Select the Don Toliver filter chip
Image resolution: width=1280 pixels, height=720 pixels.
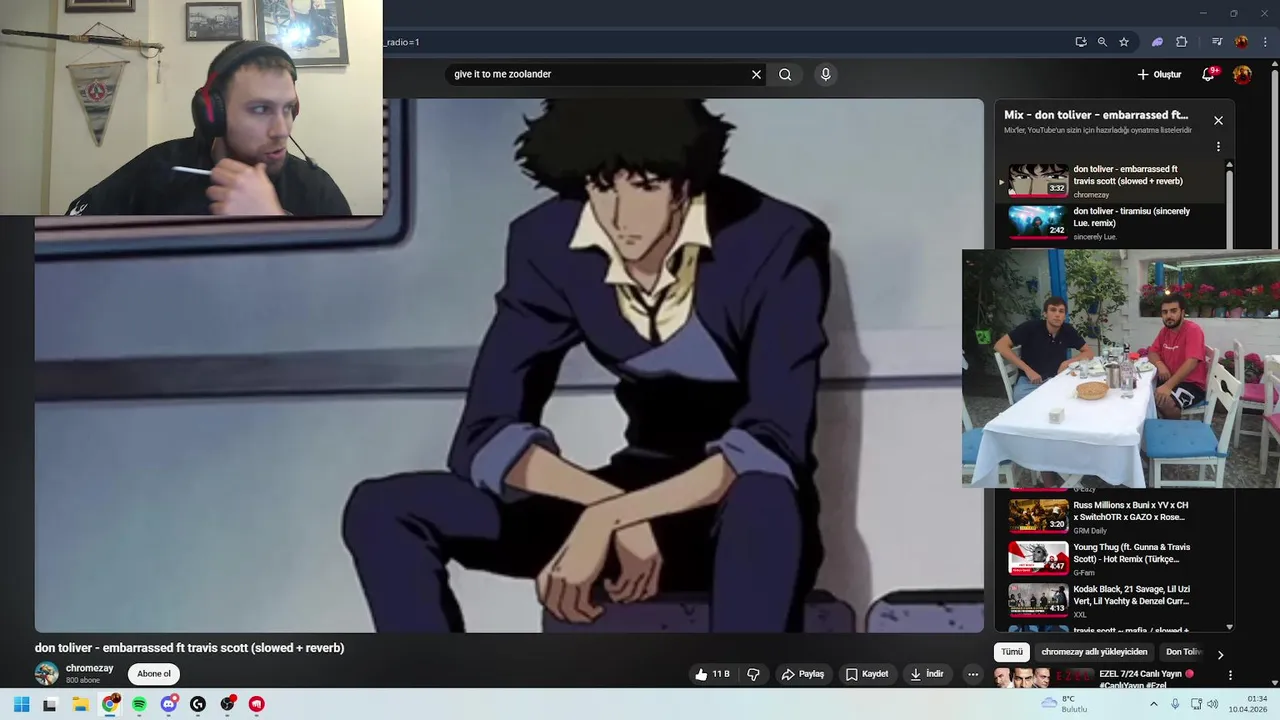pos(1183,652)
